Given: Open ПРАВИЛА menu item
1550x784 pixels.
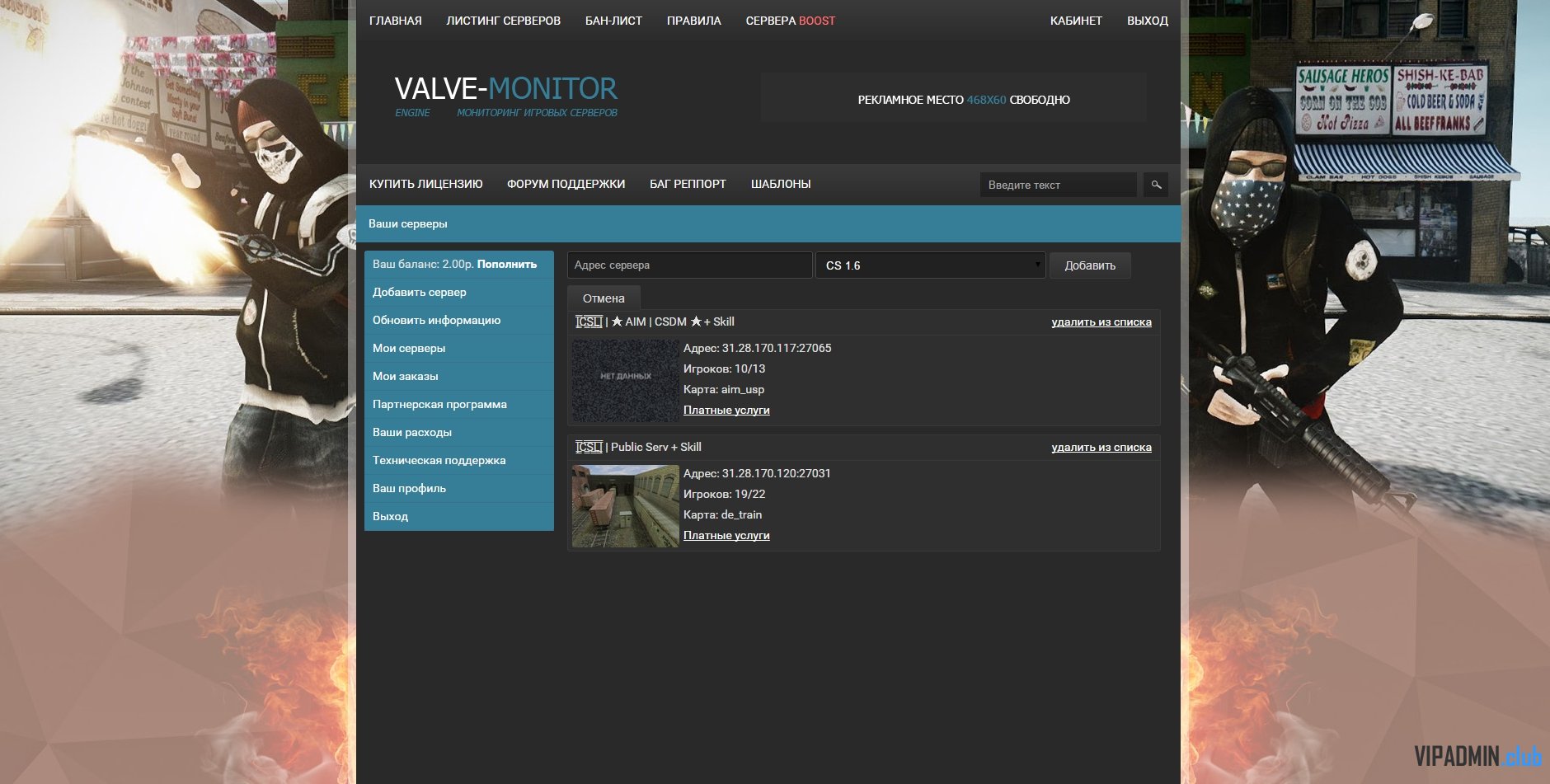Looking at the screenshot, I should 693,21.
